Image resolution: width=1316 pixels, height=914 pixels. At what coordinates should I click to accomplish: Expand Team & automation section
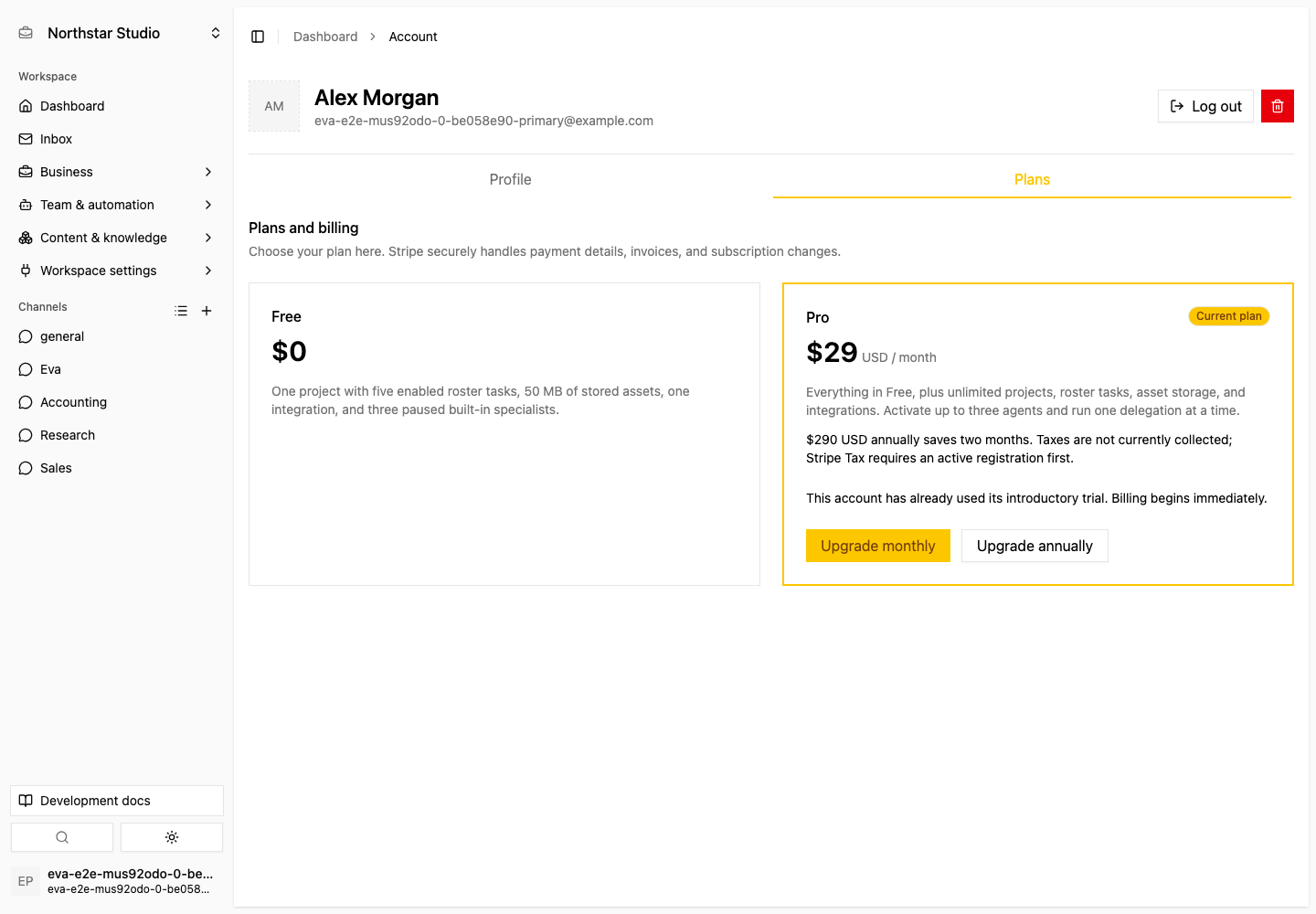(117, 205)
